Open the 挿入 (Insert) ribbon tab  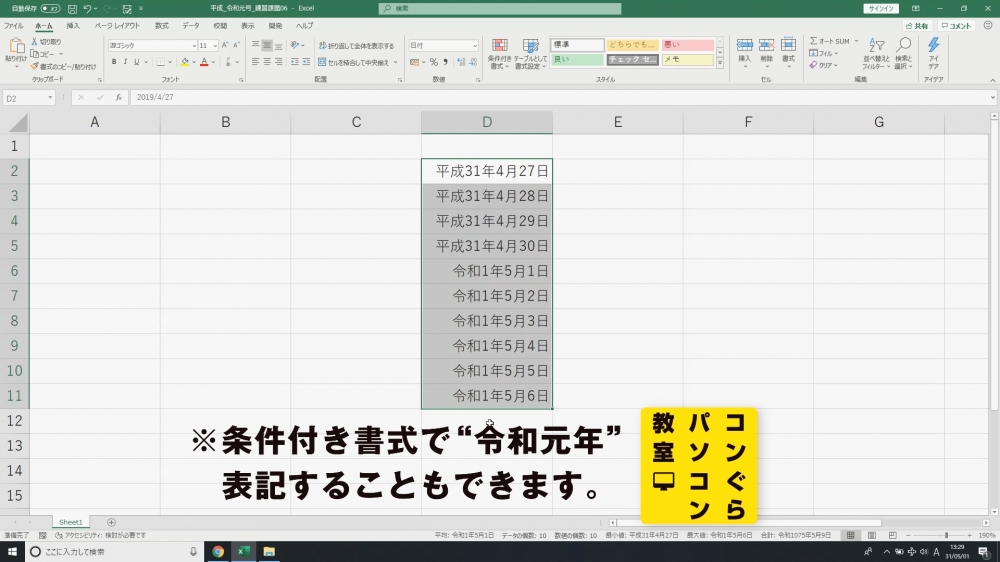click(73, 25)
